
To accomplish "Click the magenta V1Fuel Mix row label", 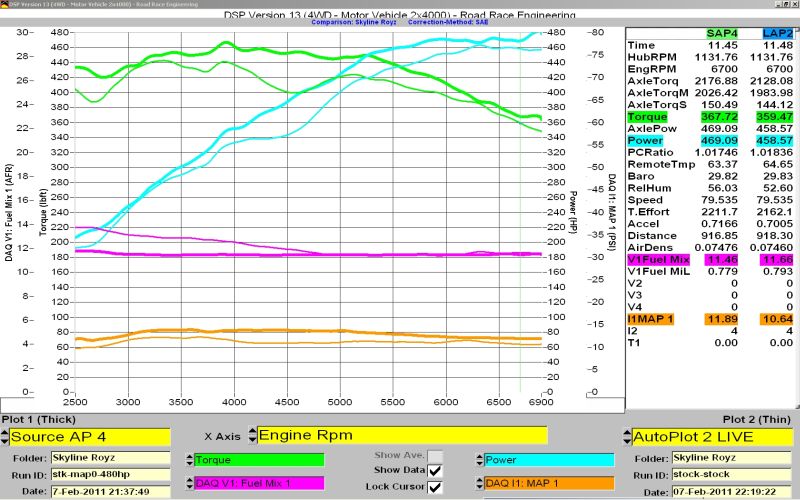I will (659, 260).
